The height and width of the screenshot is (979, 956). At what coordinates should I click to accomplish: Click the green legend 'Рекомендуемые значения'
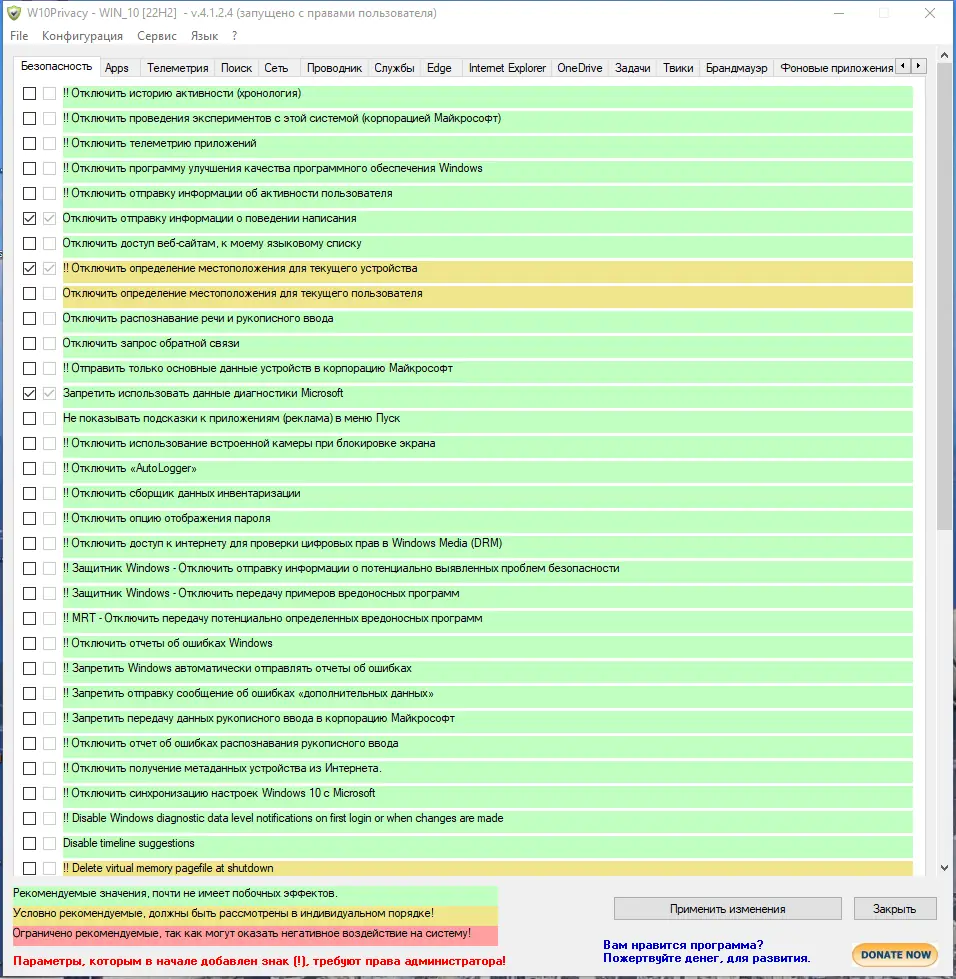pyautogui.click(x=255, y=893)
